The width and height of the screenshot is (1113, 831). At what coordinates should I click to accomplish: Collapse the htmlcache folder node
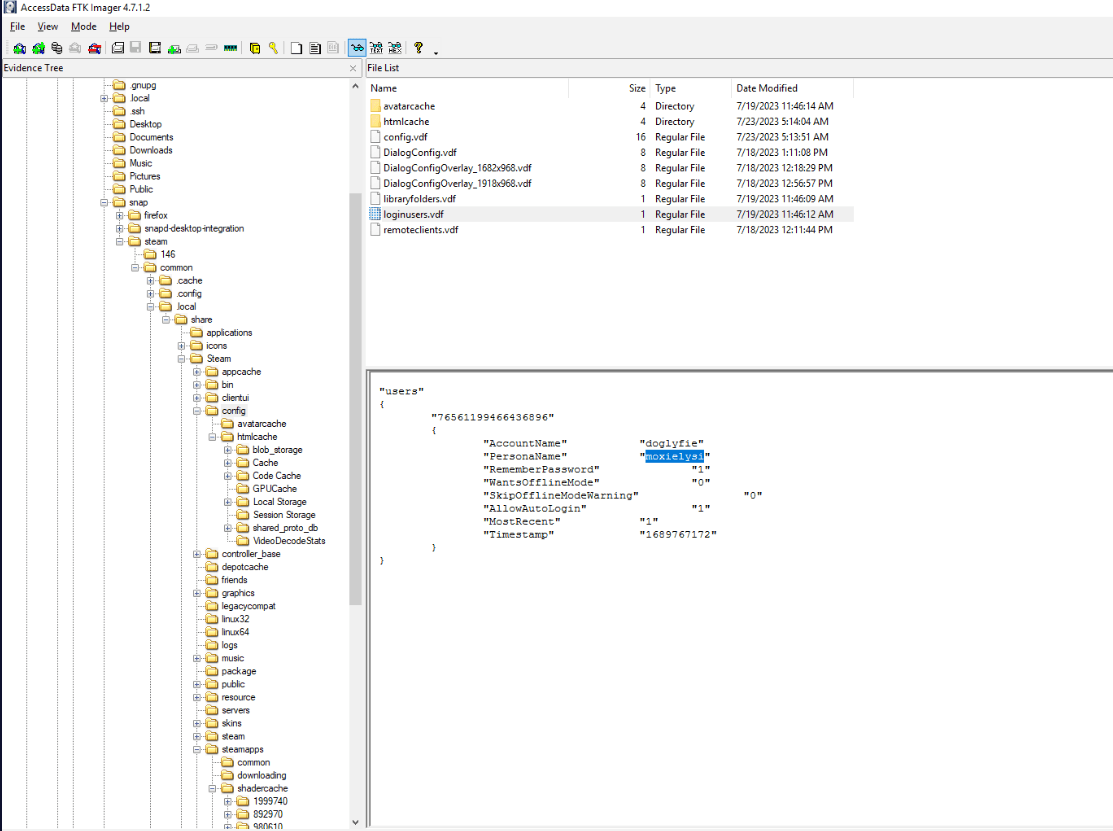(212, 436)
